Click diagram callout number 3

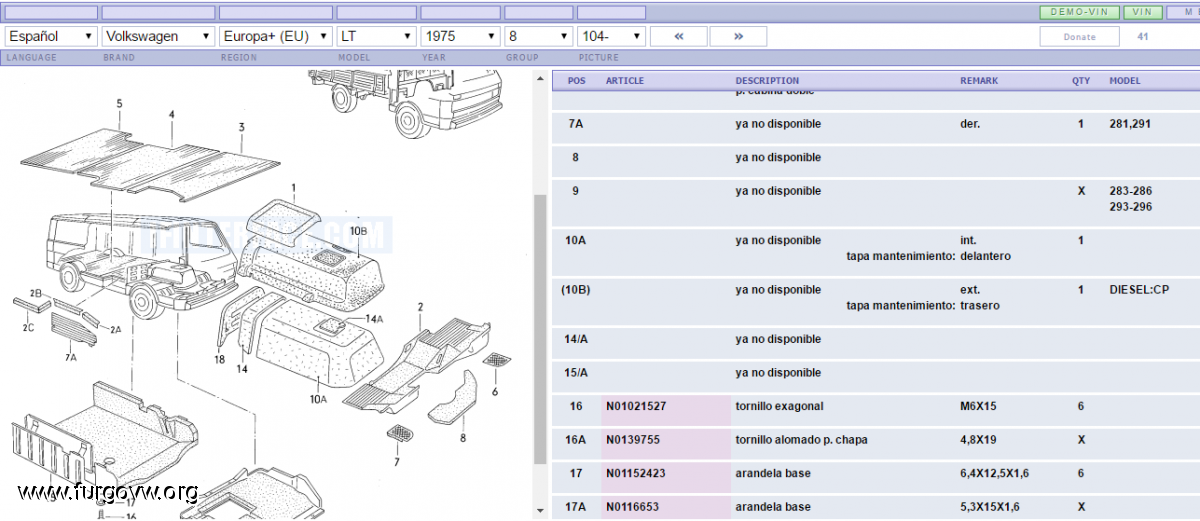241,127
